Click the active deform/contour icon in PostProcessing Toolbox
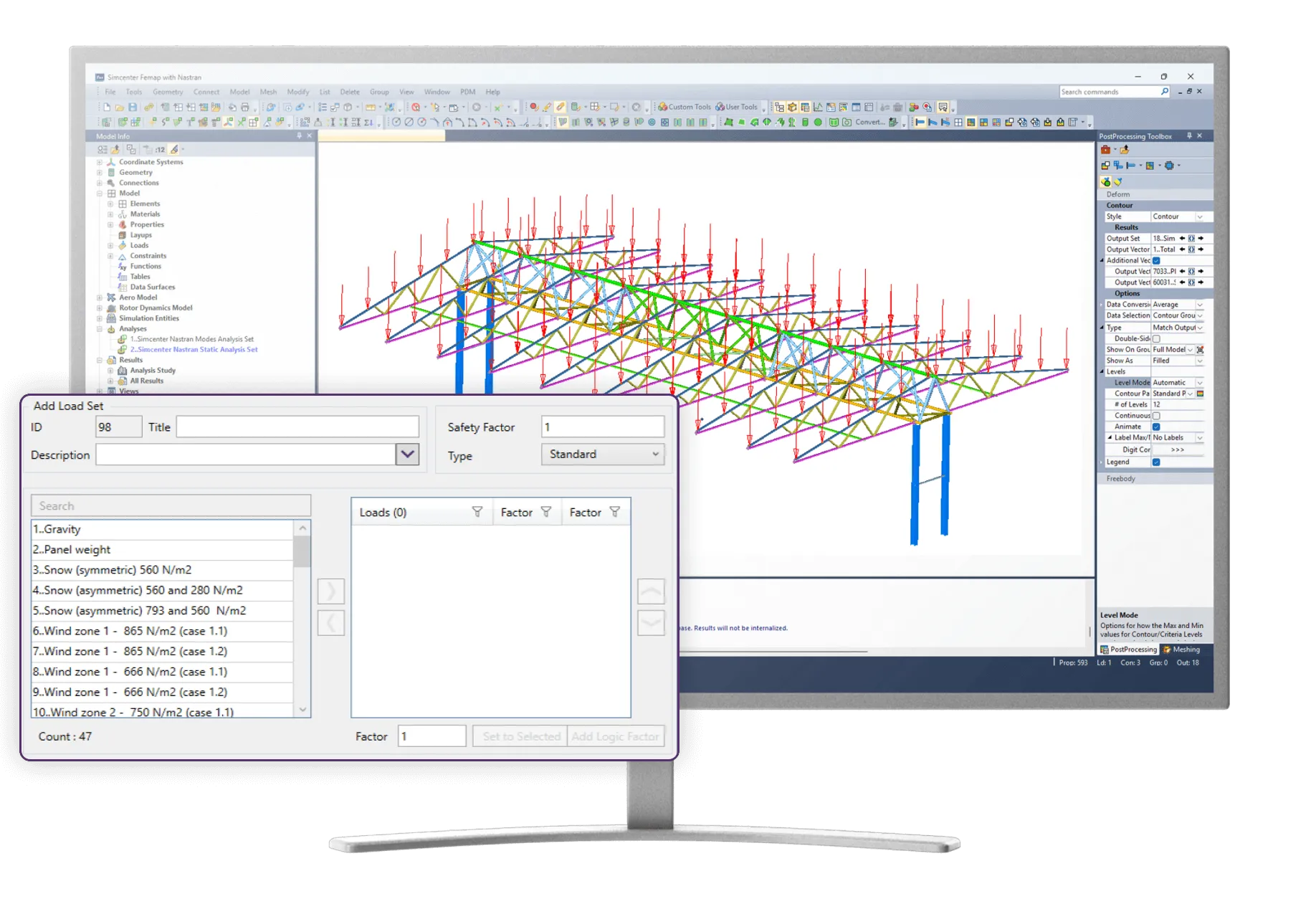The width and height of the screenshot is (1316, 899). pos(1106,182)
